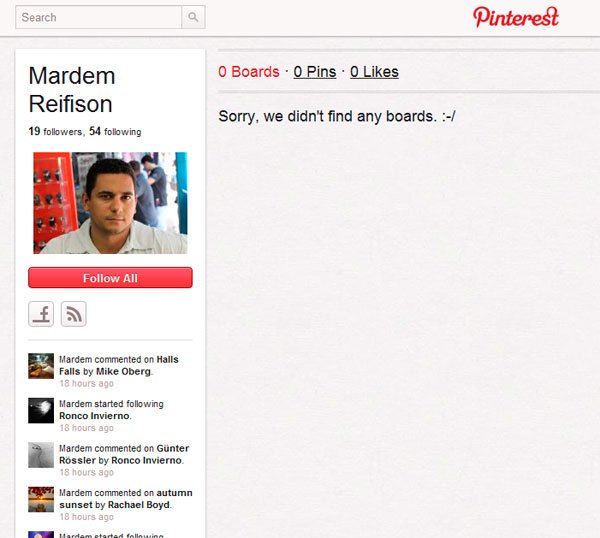Open the 0 Likes tab

(374, 72)
